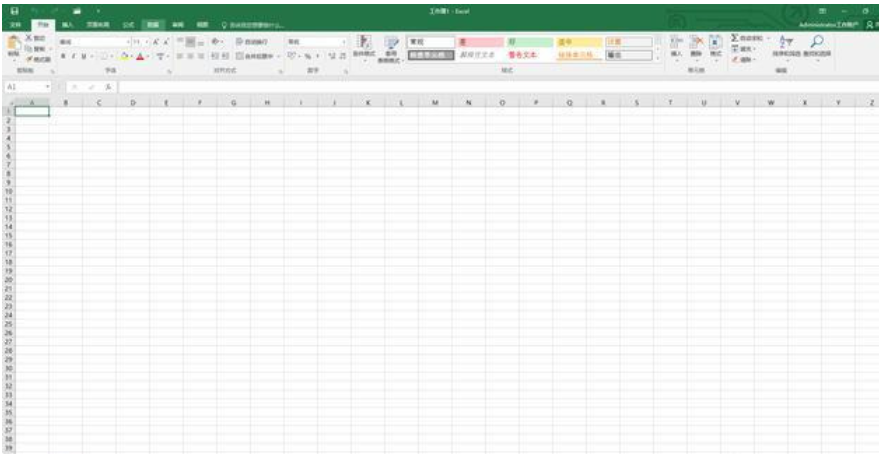
Task: Copy the current selection
Action: 36,49
